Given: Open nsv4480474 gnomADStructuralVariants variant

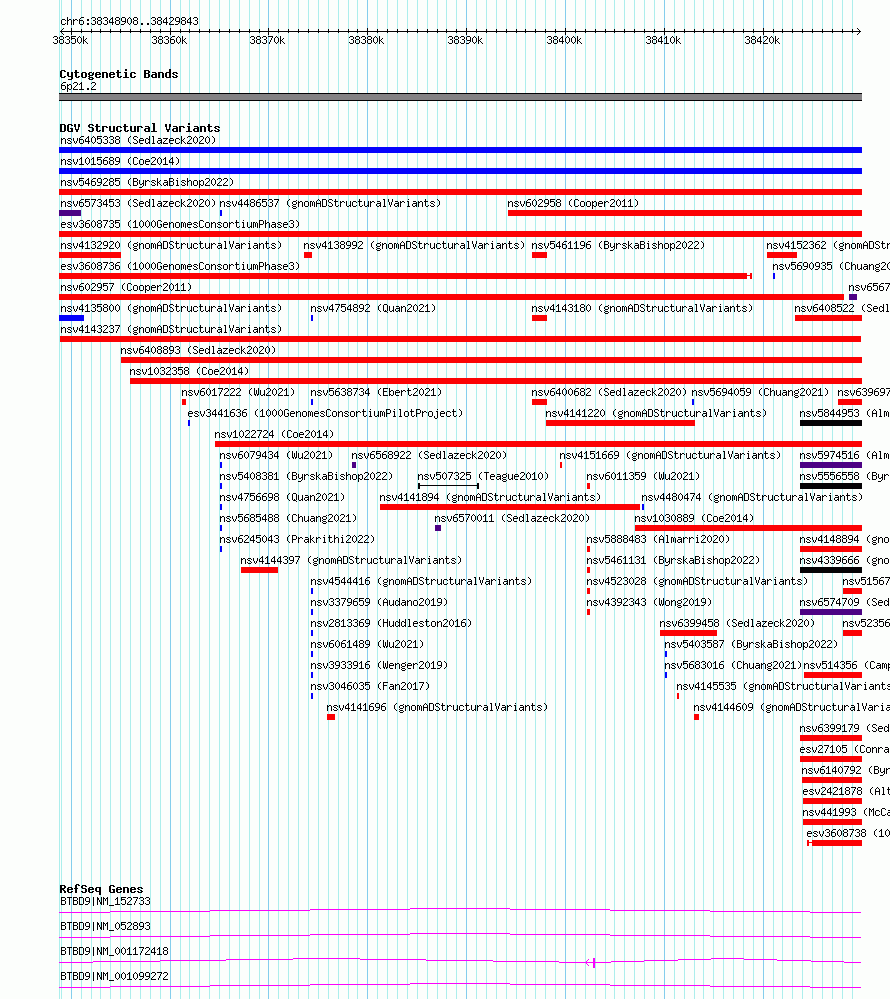Looking at the screenshot, I should pyautogui.click(x=752, y=498).
